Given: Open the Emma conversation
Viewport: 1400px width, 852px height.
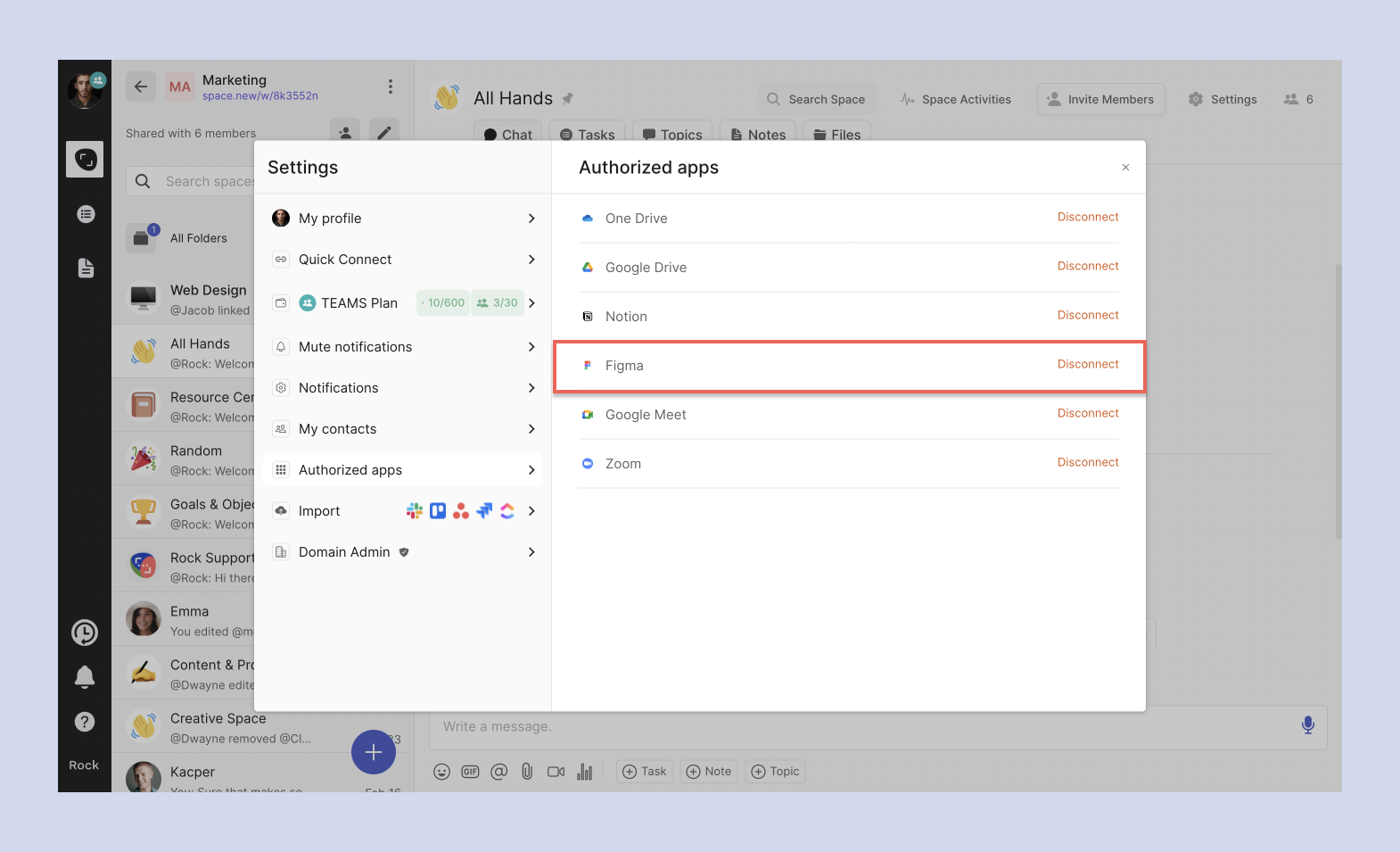Looking at the screenshot, I should (x=183, y=620).
